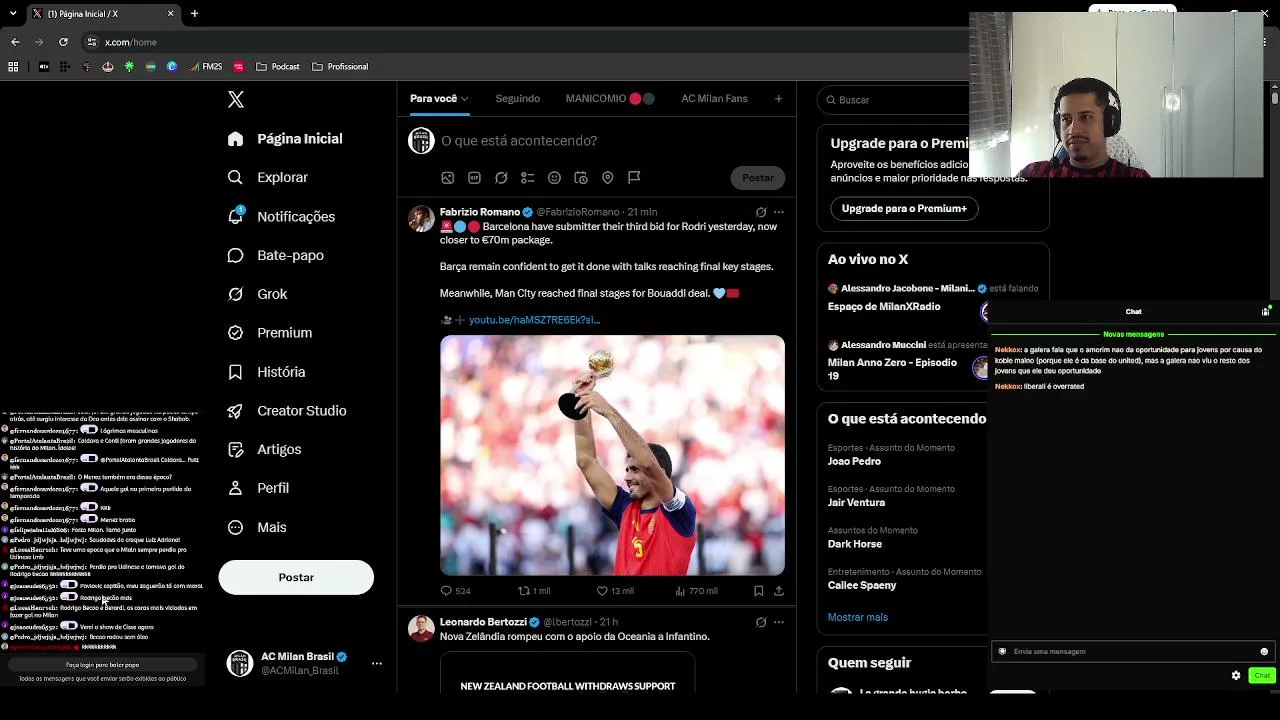This screenshot has height=720, width=1280.
Task: Like the Fabrizio Romano post
Action: coord(614,591)
